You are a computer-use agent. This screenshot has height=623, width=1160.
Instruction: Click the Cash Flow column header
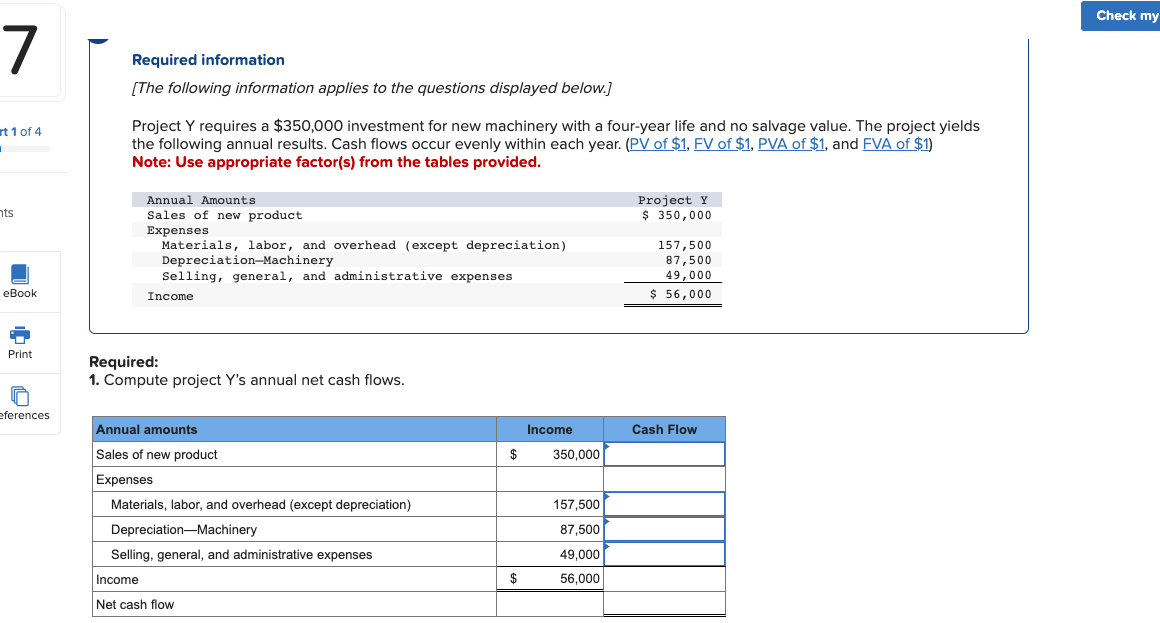pos(664,430)
